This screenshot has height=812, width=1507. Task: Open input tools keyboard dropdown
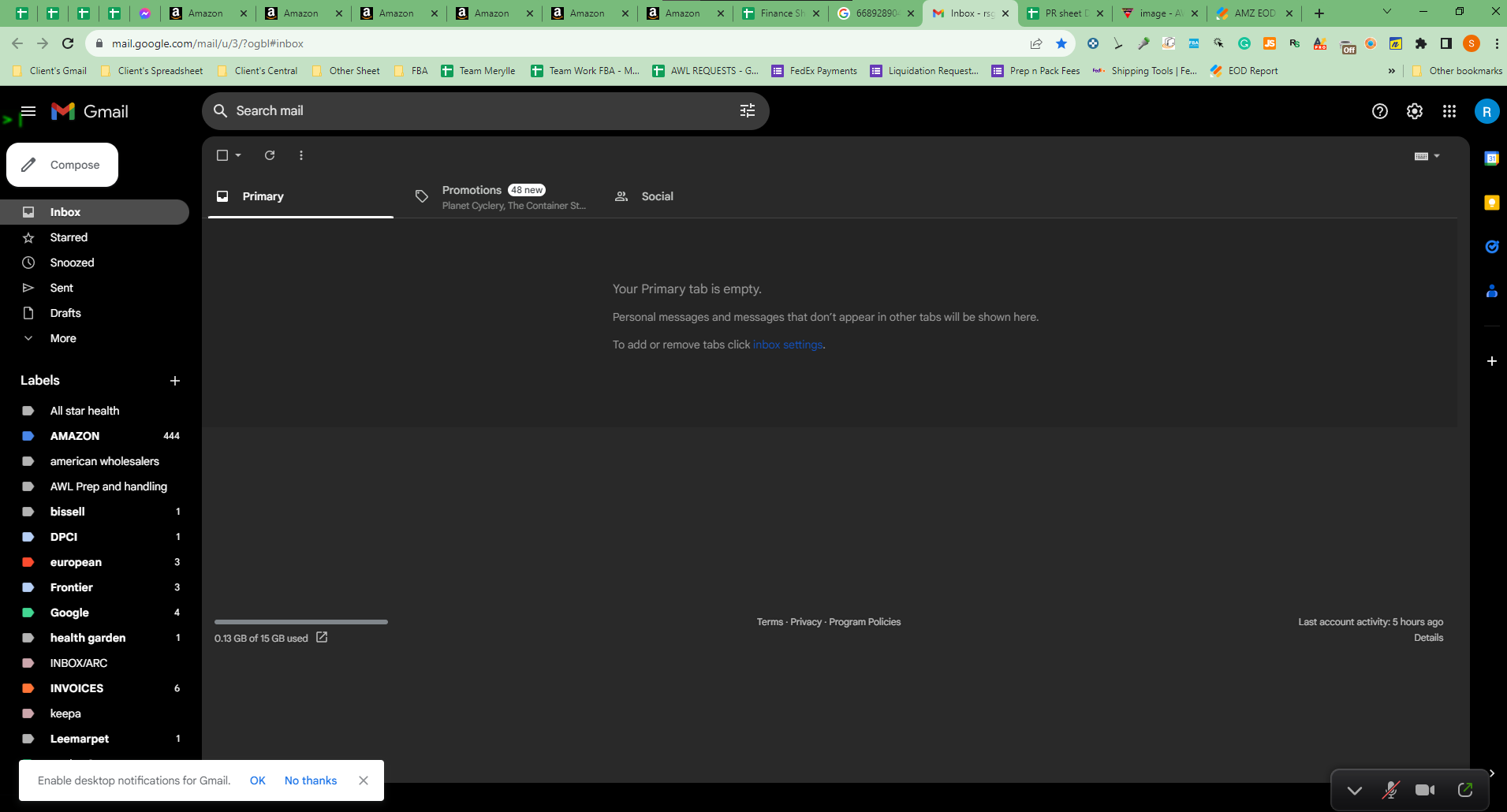point(1427,156)
